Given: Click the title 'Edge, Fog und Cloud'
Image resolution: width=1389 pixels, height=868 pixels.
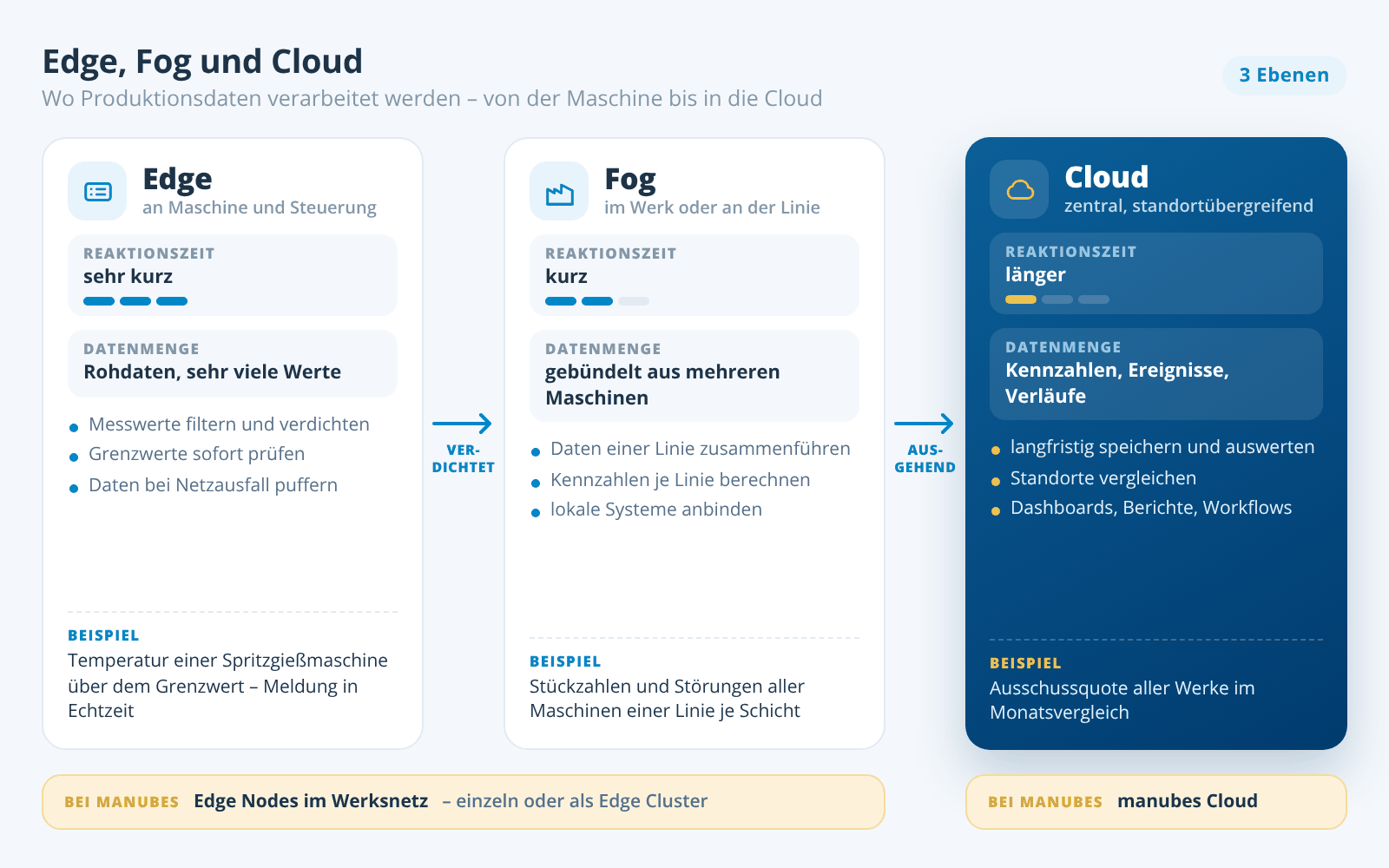Looking at the screenshot, I should (202, 62).
